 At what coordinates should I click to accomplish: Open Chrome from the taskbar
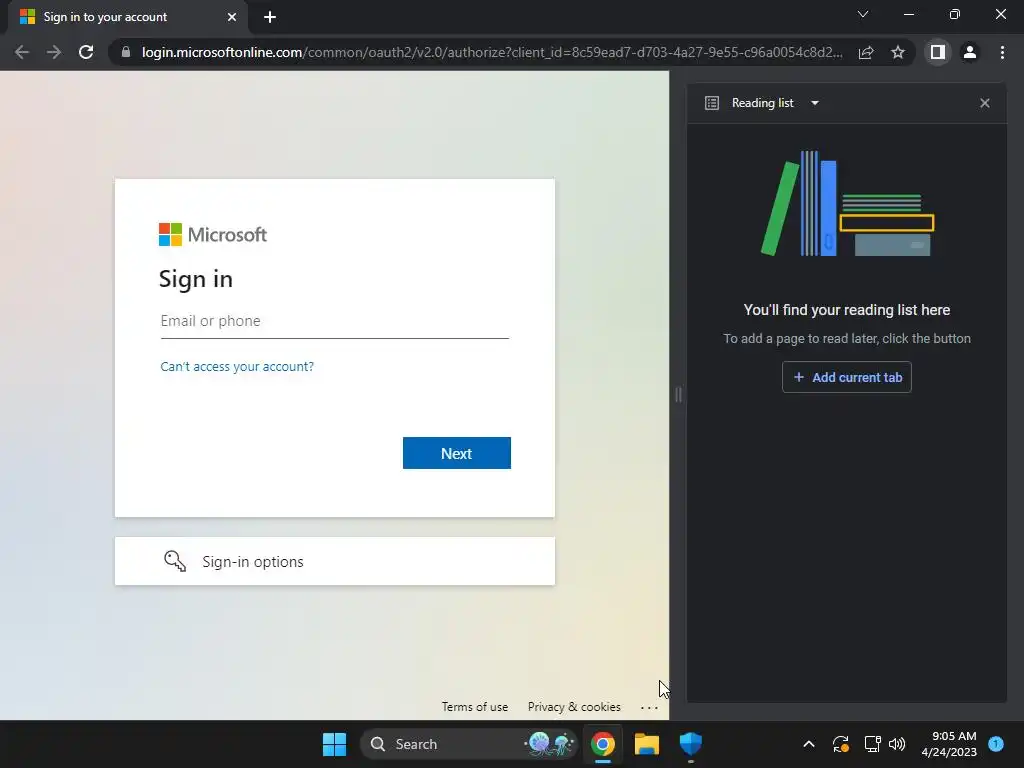pyautogui.click(x=603, y=744)
